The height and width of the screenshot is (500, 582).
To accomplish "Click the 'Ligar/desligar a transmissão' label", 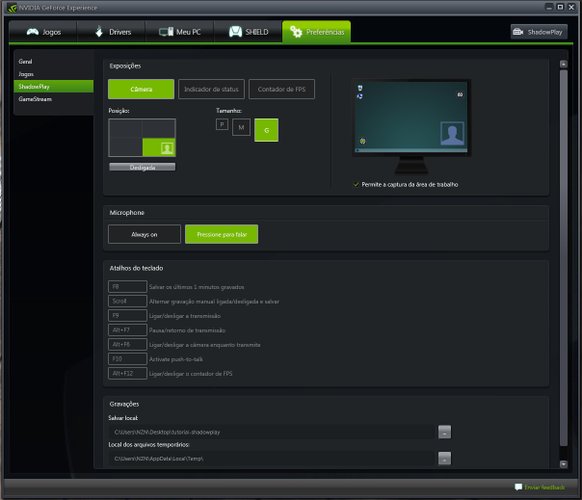I will point(185,316).
